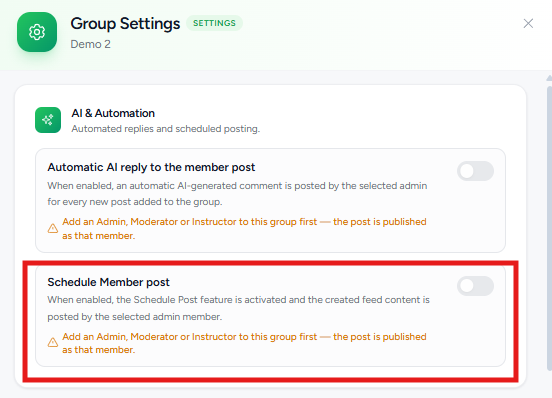Click 'Schedule Member post' heading
The height and width of the screenshot is (398, 552).
pos(108,282)
